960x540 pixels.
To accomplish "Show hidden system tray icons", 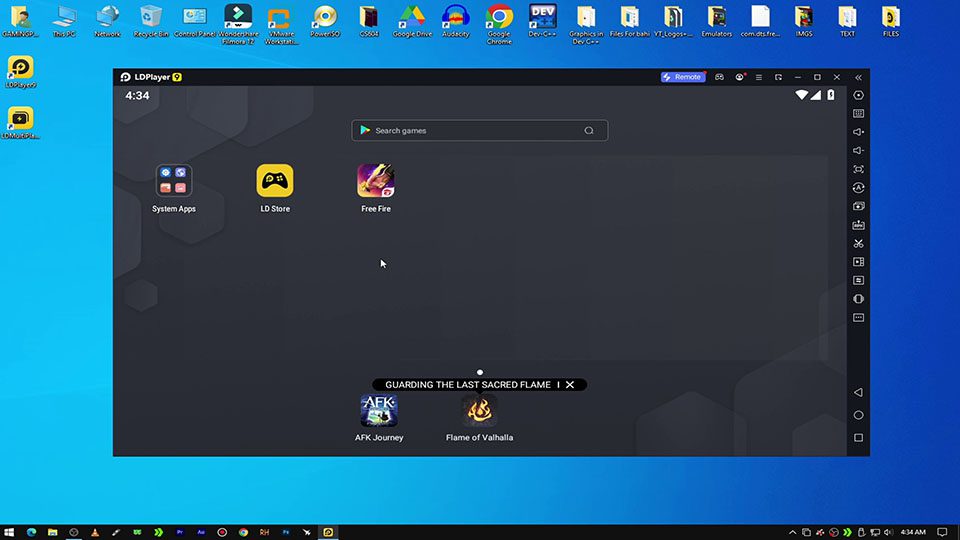I will tap(792, 532).
